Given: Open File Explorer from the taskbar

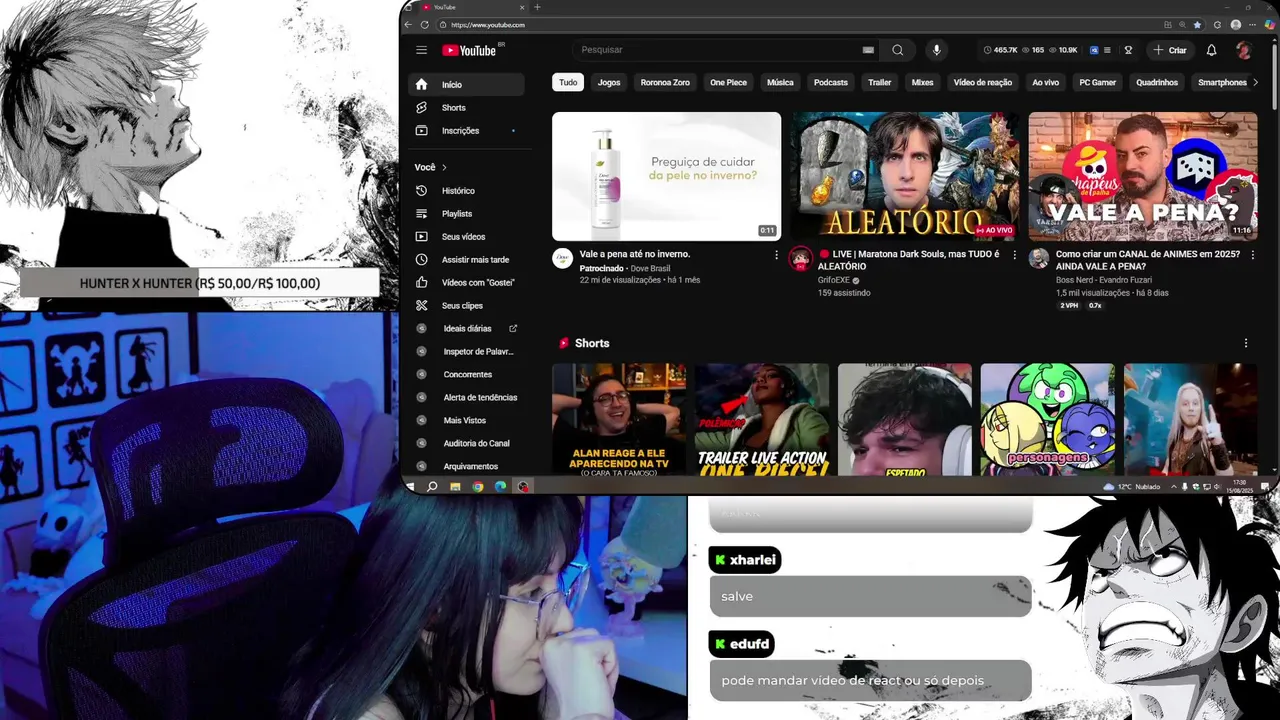Looking at the screenshot, I should pyautogui.click(x=455, y=487).
